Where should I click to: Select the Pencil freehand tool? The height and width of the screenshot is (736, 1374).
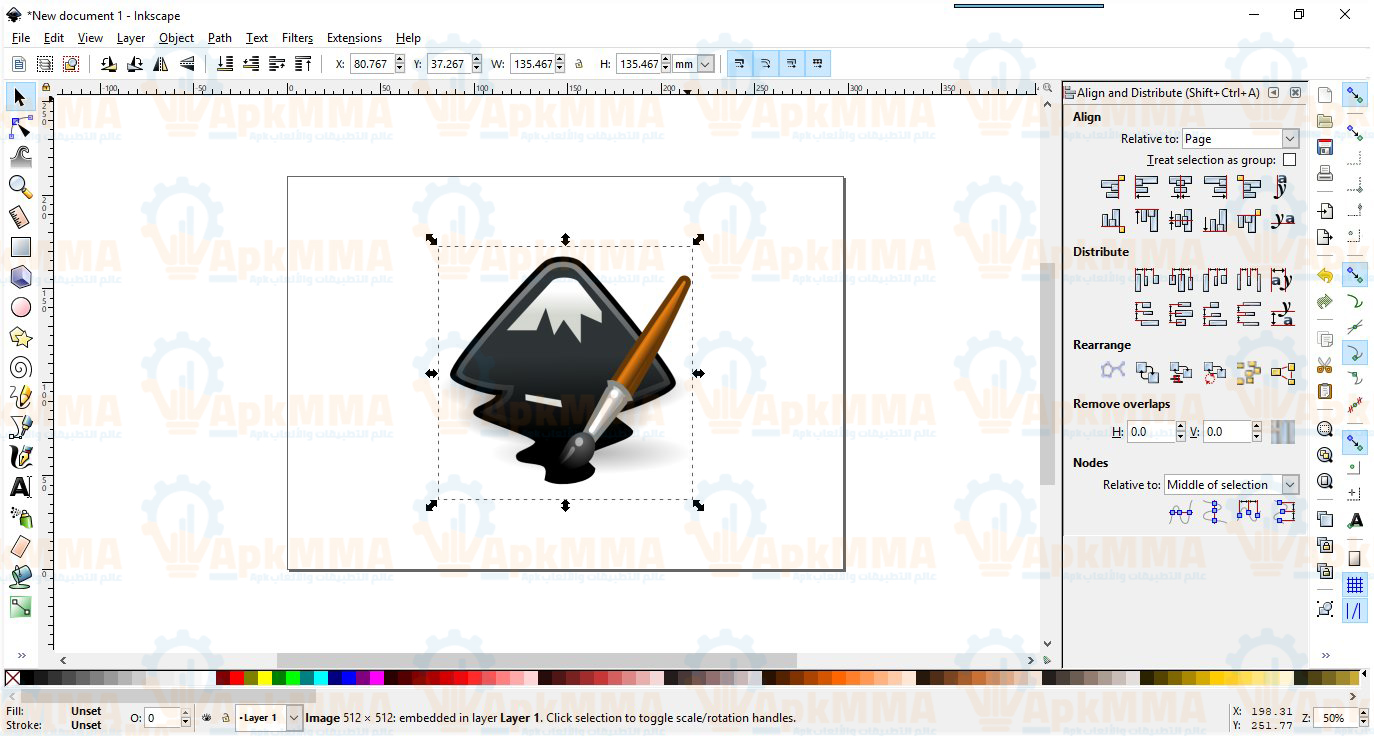click(20, 397)
